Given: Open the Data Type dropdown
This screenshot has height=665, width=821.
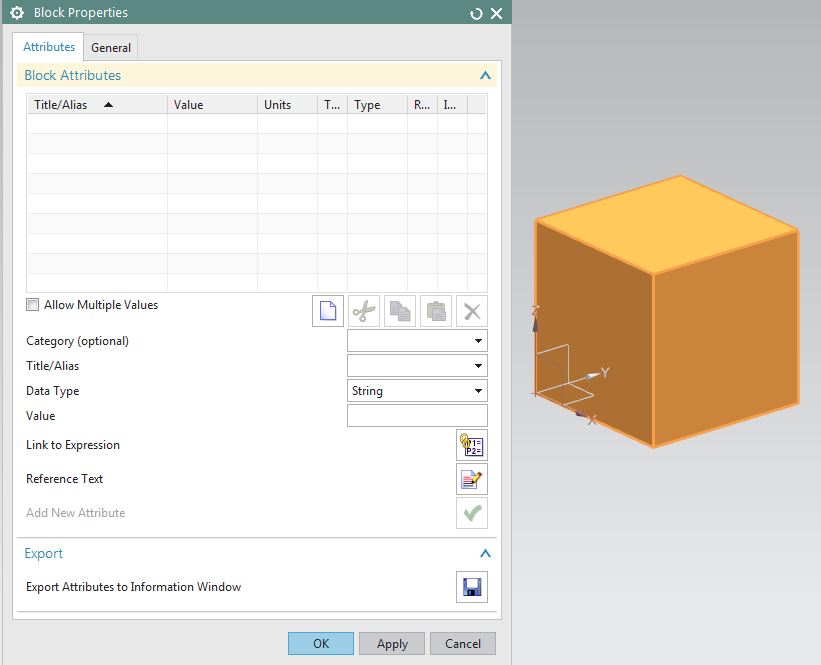Looking at the screenshot, I should (417, 391).
